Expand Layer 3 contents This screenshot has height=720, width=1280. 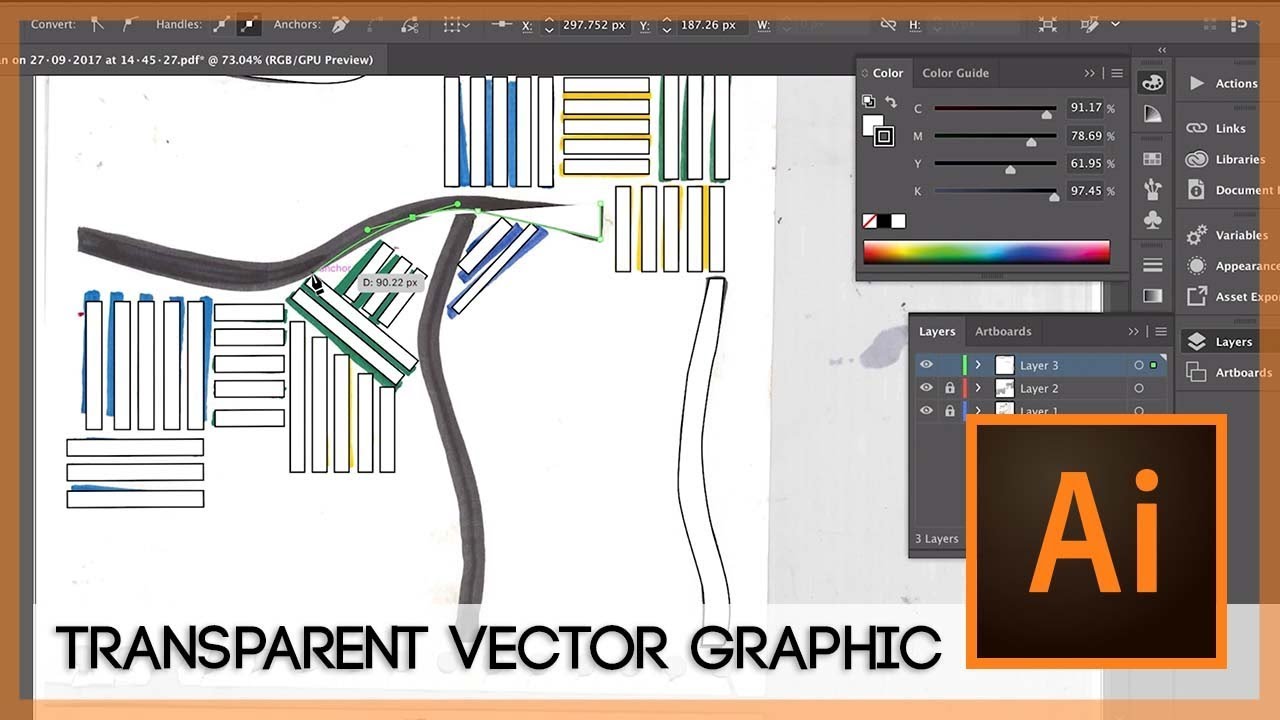(978, 365)
